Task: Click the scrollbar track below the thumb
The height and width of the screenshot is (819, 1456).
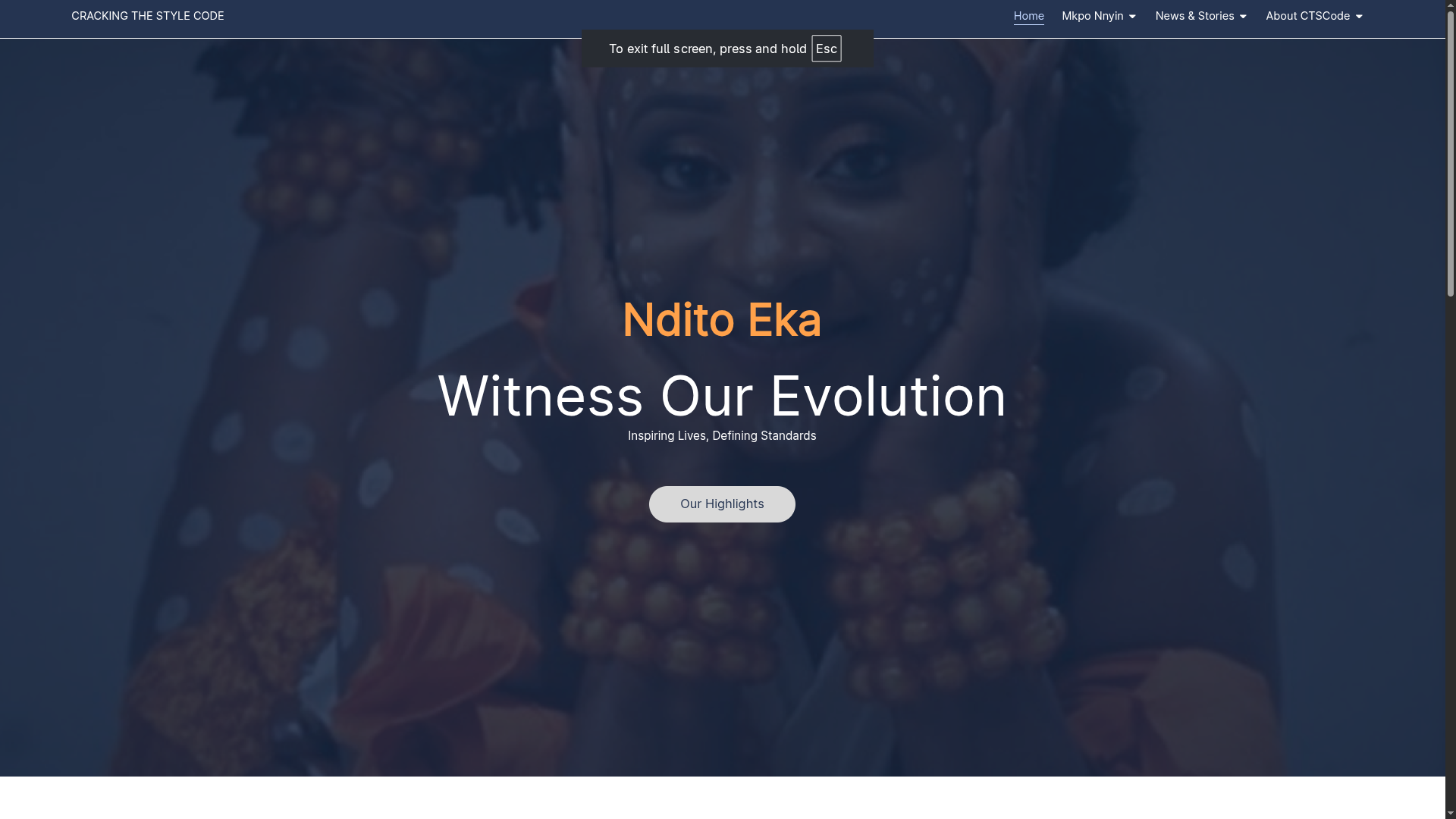Action: point(1451,552)
